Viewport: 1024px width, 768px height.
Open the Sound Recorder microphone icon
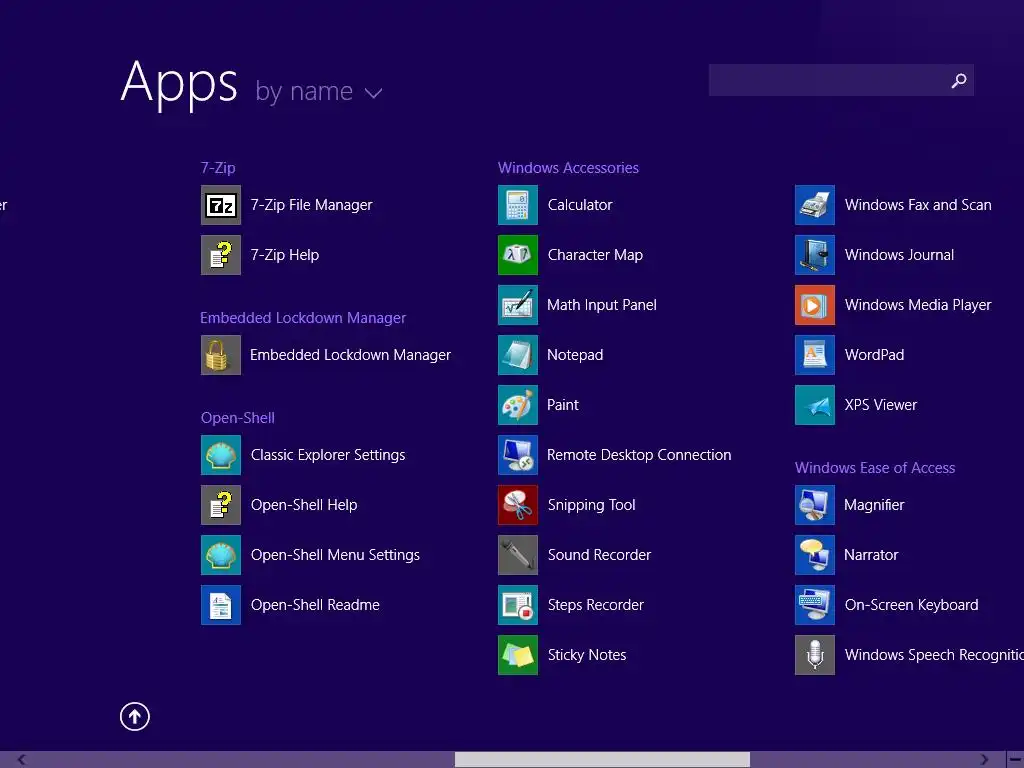(518, 555)
